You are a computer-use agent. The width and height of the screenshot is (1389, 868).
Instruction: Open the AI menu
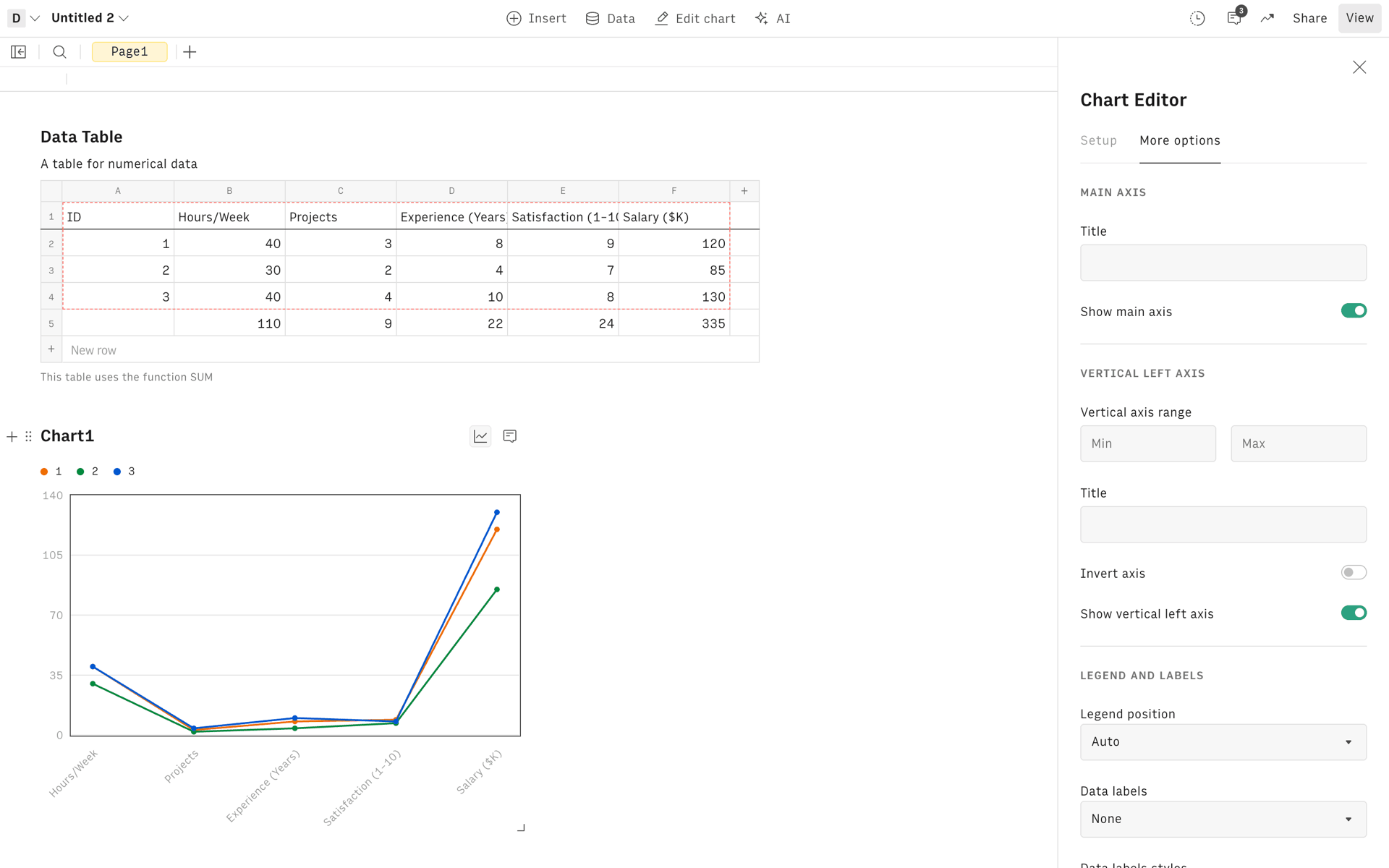[x=773, y=19]
